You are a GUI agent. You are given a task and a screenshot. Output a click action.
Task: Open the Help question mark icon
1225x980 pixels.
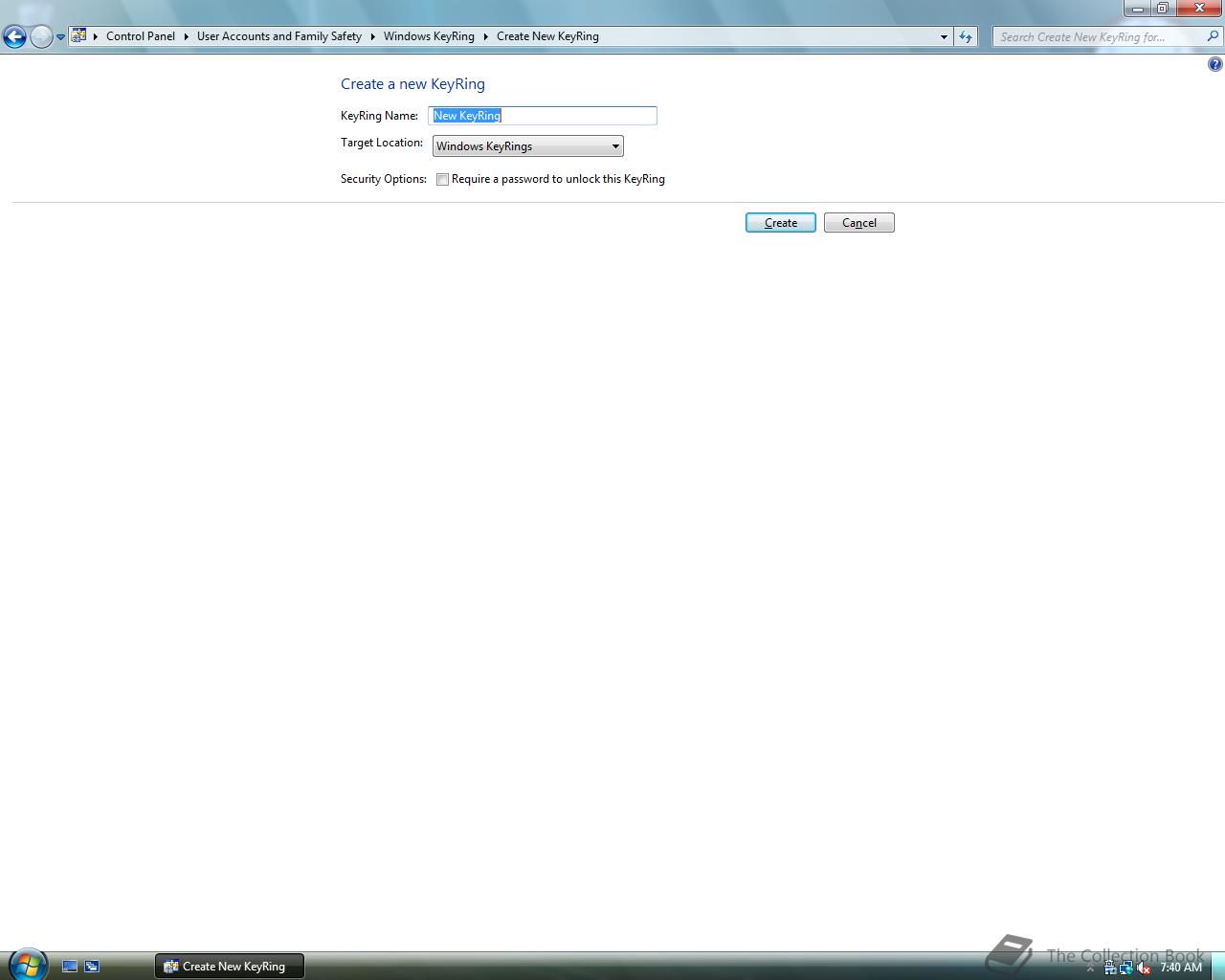point(1214,64)
